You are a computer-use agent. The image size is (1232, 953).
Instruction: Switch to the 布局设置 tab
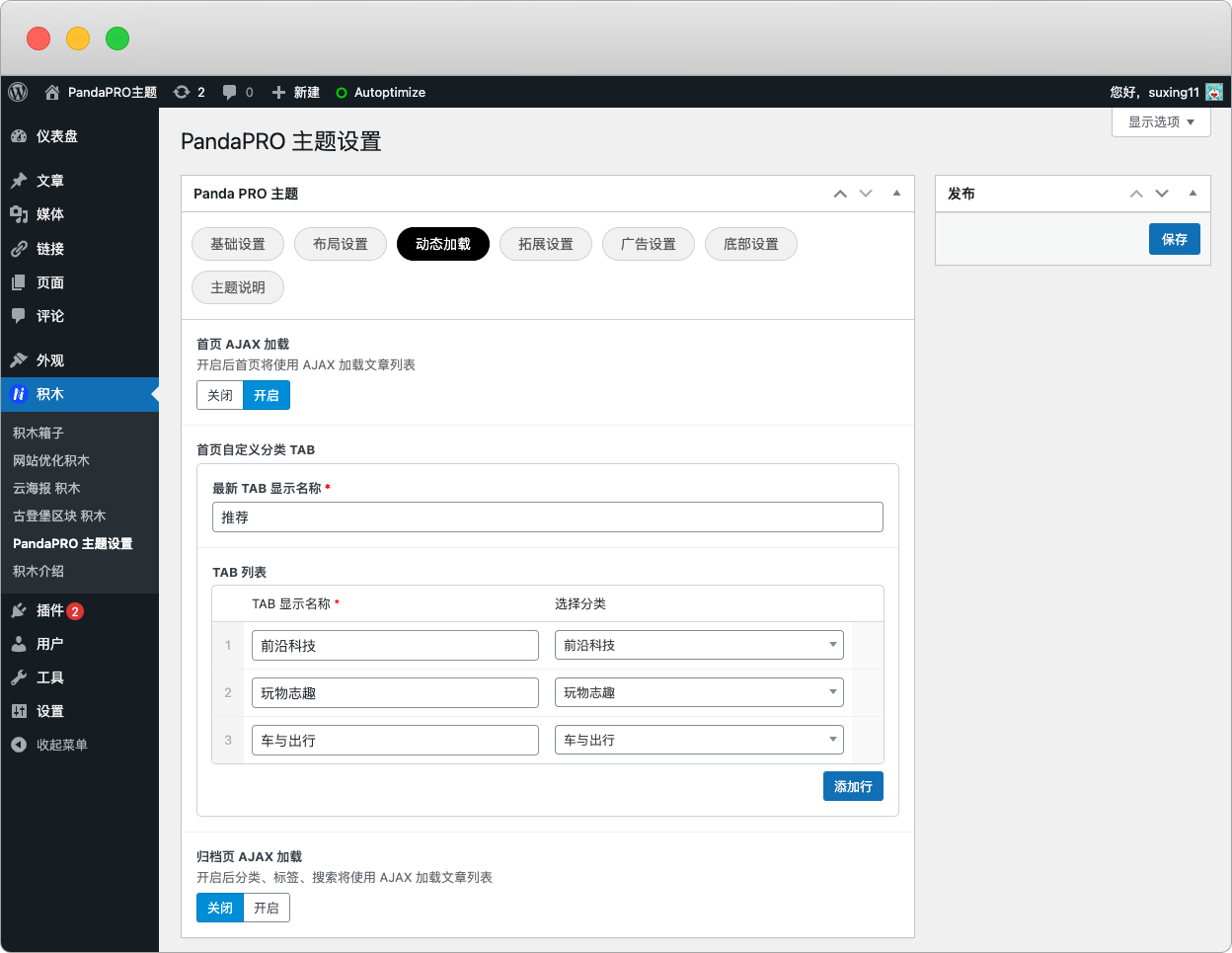341,244
